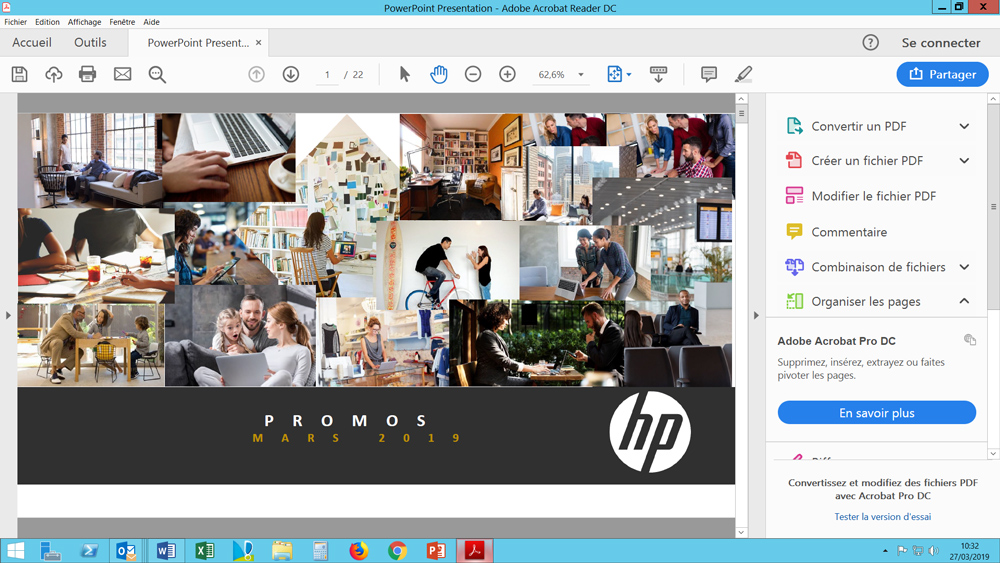Screen dimensions: 1000x563
Task: Open the Fenêtre menu
Action: (x=122, y=22)
